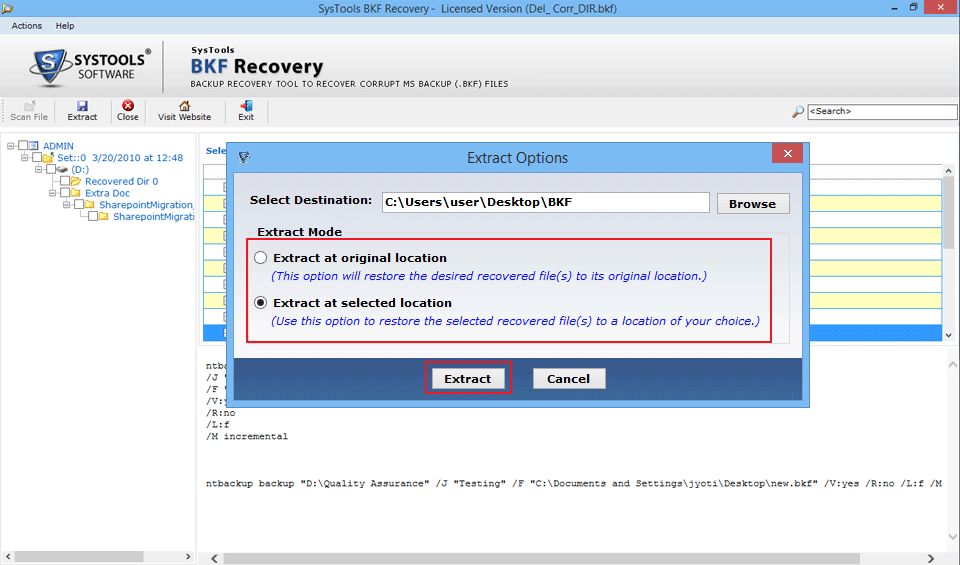This screenshot has height=565, width=960.
Task: Collapse the (D:) drive node
Action: (39, 170)
